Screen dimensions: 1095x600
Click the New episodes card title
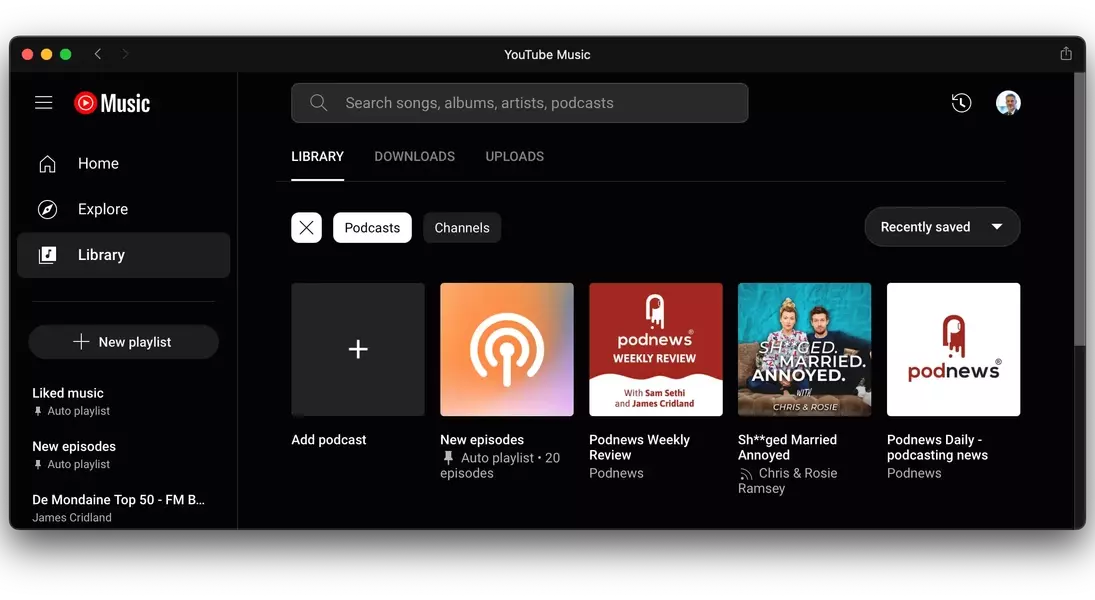click(x=482, y=439)
